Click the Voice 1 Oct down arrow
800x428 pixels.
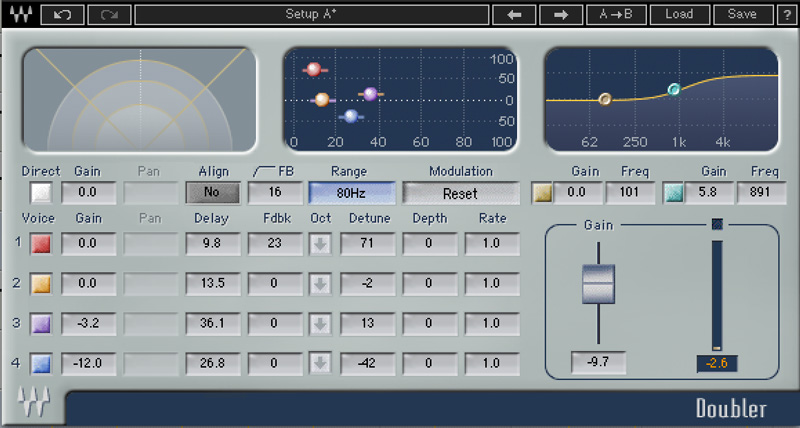[x=320, y=244]
